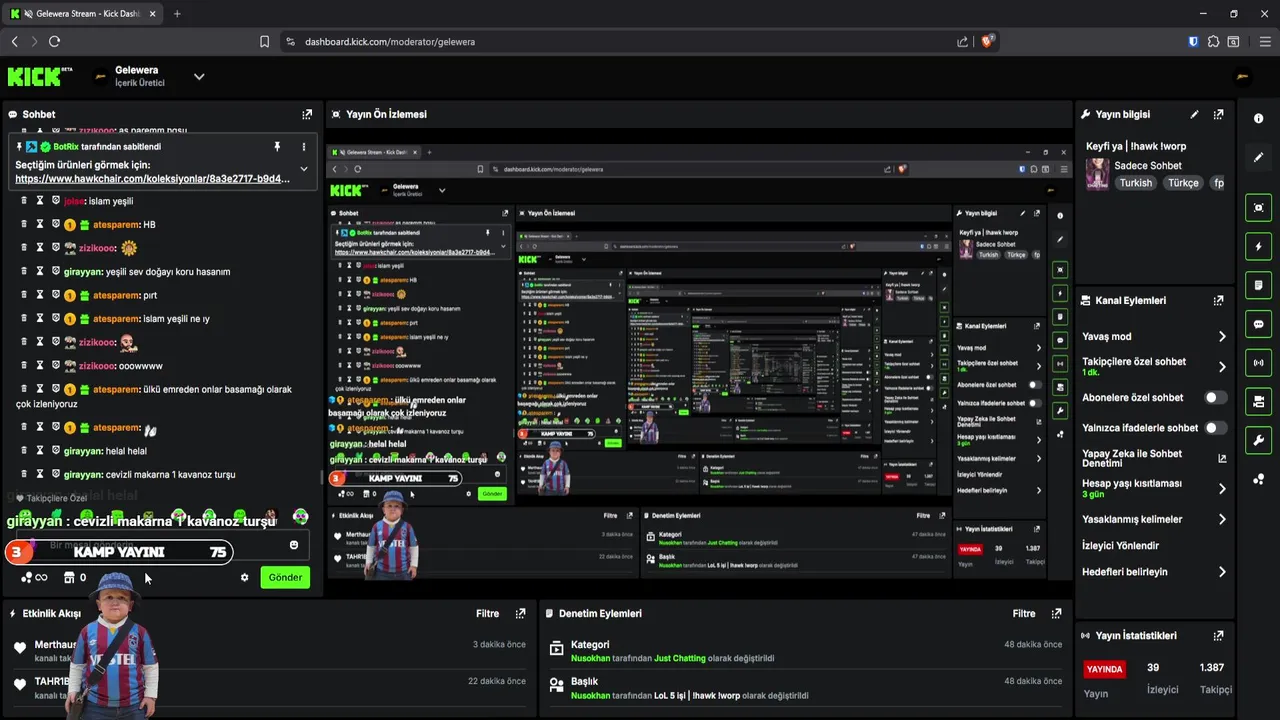Timeout girayyan on 'yeşili sev' message

[x=40, y=271]
